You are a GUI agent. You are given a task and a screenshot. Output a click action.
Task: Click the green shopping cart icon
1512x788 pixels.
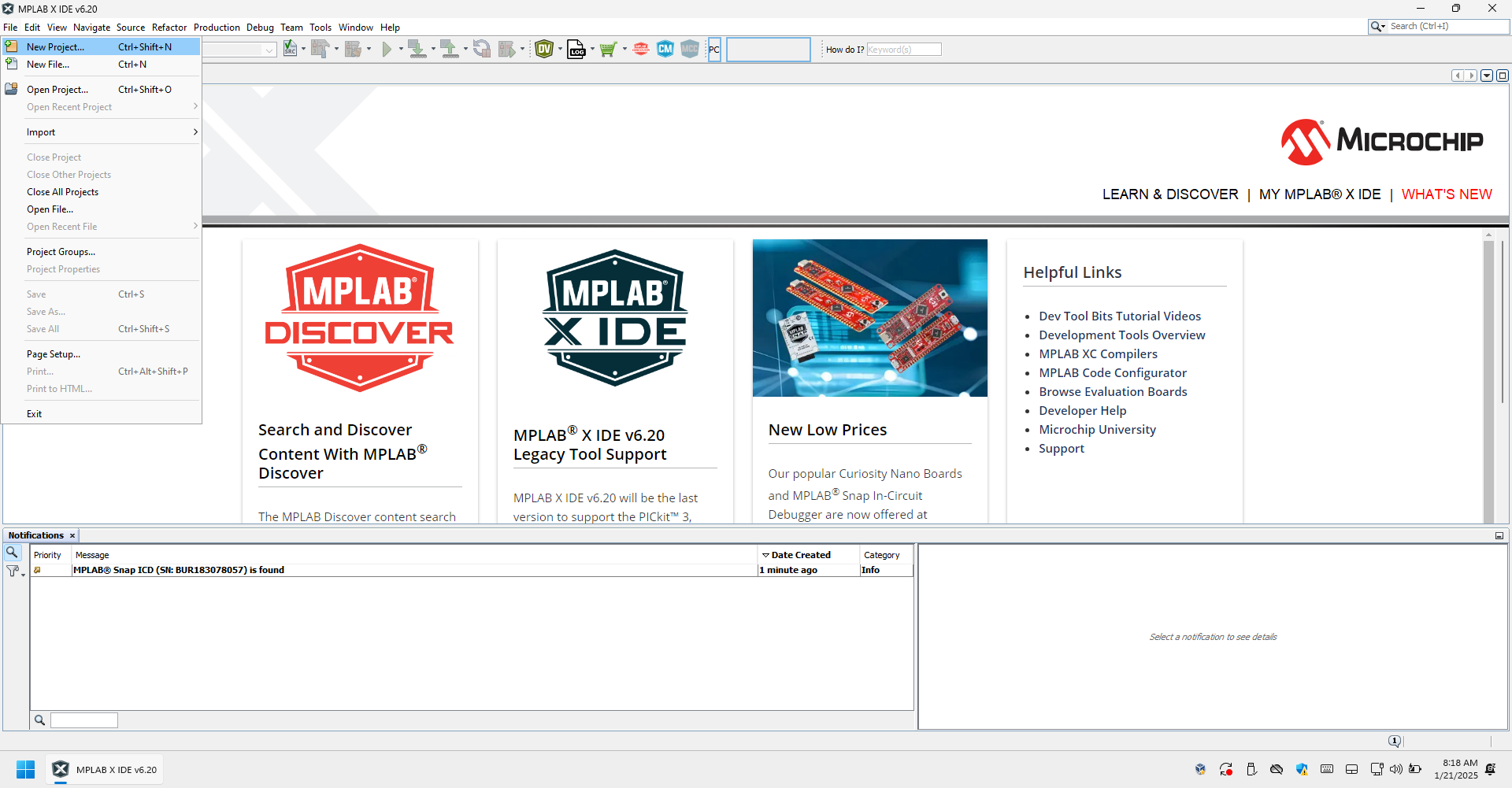coord(608,49)
